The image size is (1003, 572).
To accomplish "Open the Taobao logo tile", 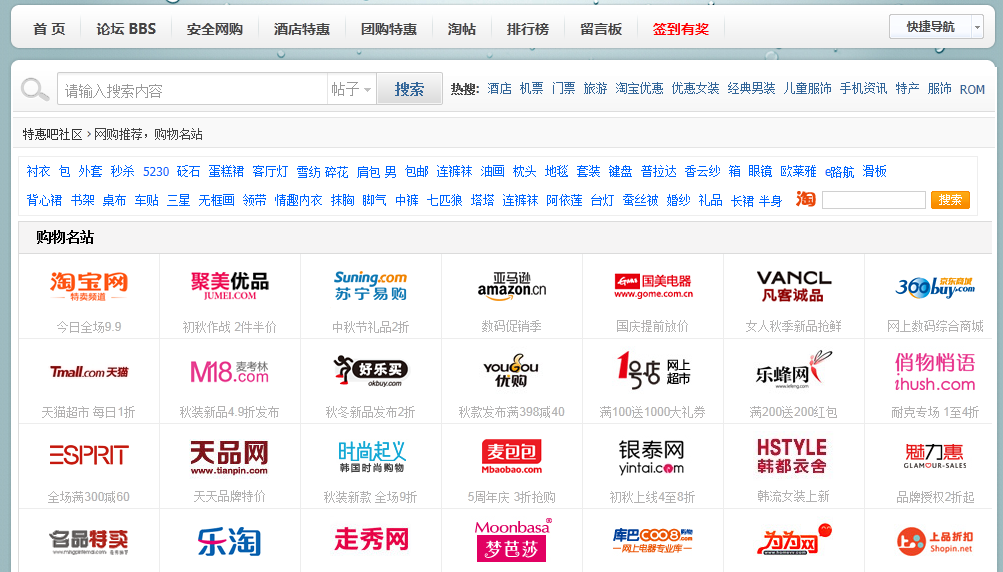I will (x=89, y=286).
